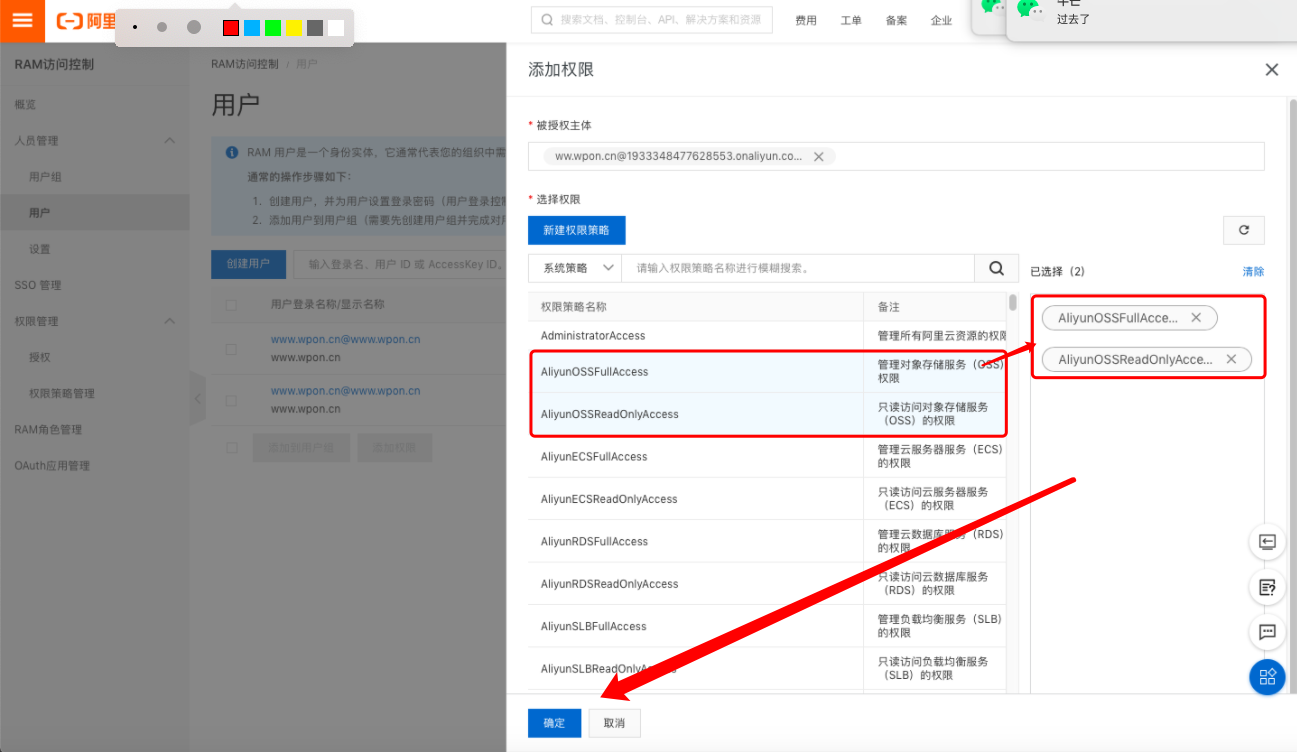Pick the white annotation color
Viewport: 1297px width, 752px height.
click(x=336, y=28)
